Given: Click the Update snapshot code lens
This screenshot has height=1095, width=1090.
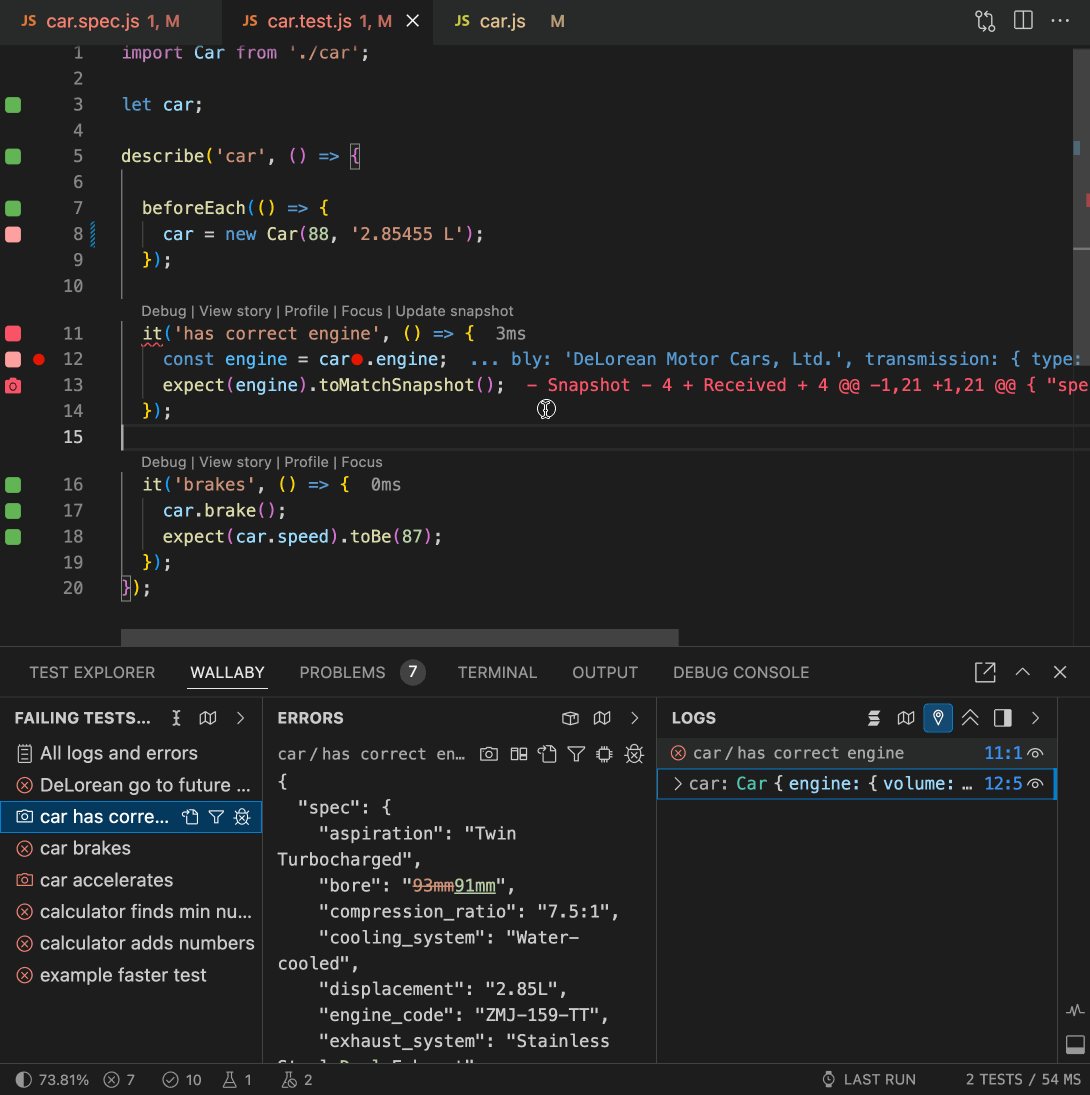Looking at the screenshot, I should (x=455, y=311).
